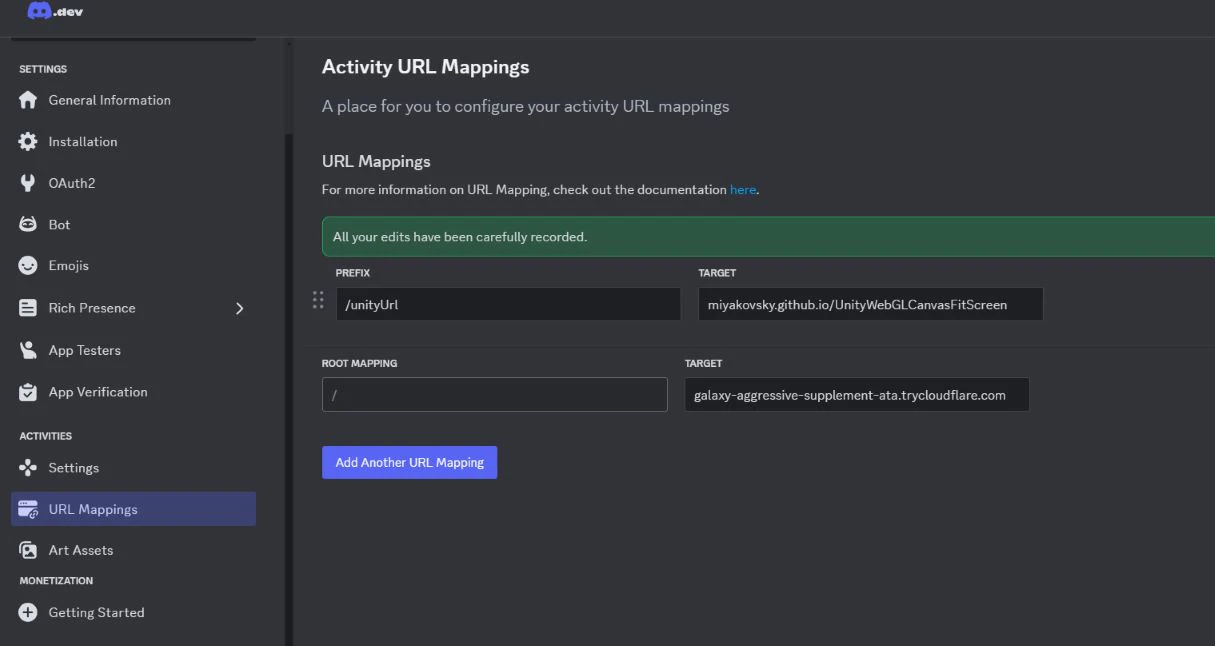Click the 'All your edits have been carefully recorded.' message
Image resolution: width=1215 pixels, height=646 pixels.
pos(460,237)
